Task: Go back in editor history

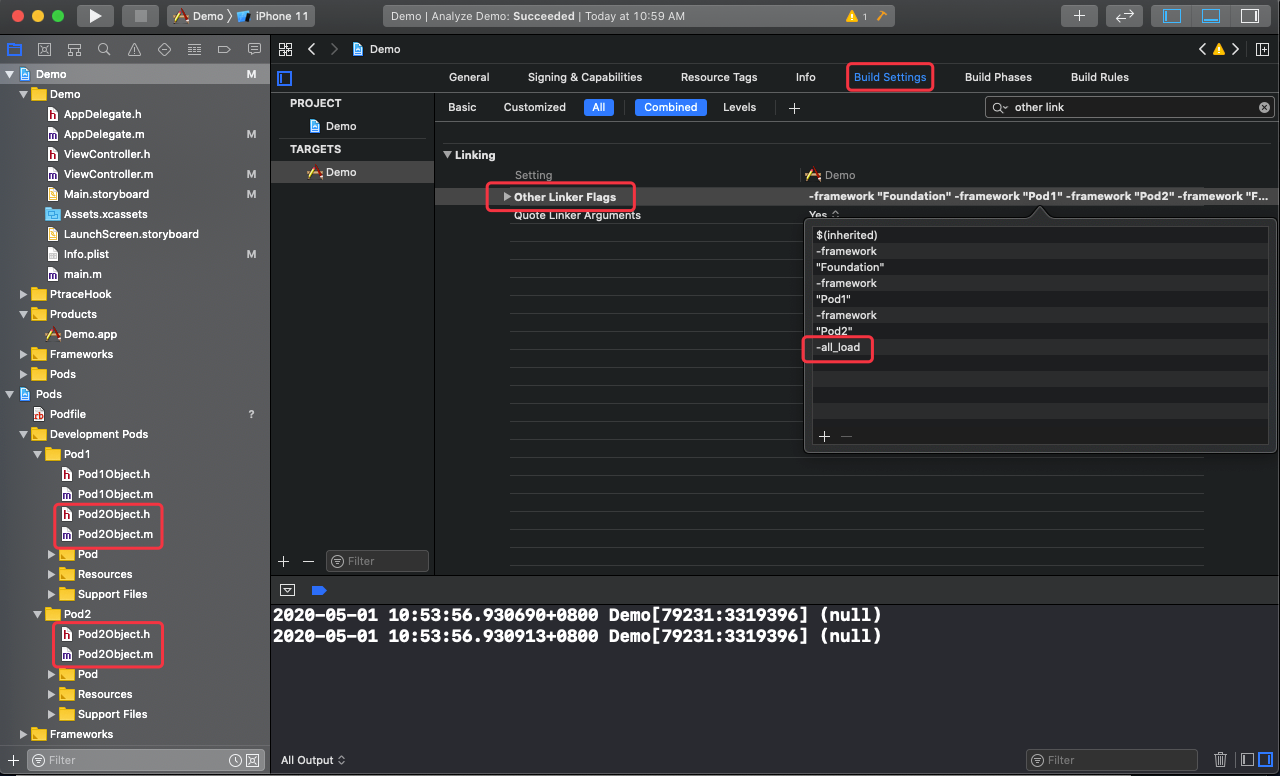Action: (x=312, y=49)
